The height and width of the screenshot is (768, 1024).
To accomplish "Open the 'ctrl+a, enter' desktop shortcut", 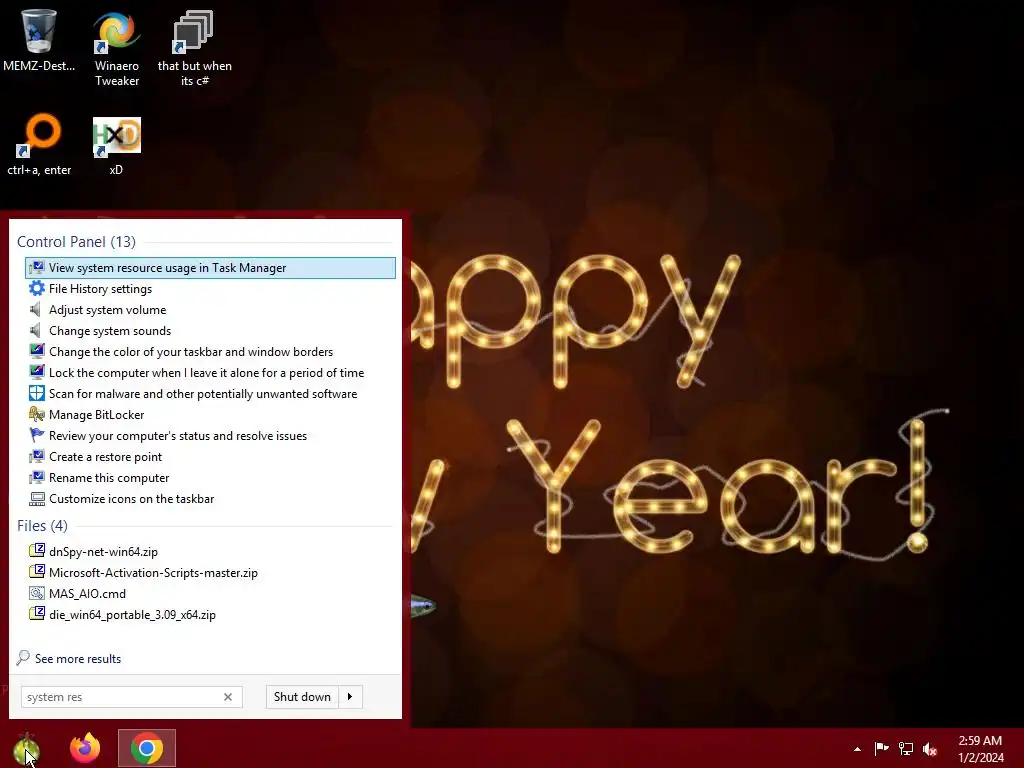I will click(39, 145).
